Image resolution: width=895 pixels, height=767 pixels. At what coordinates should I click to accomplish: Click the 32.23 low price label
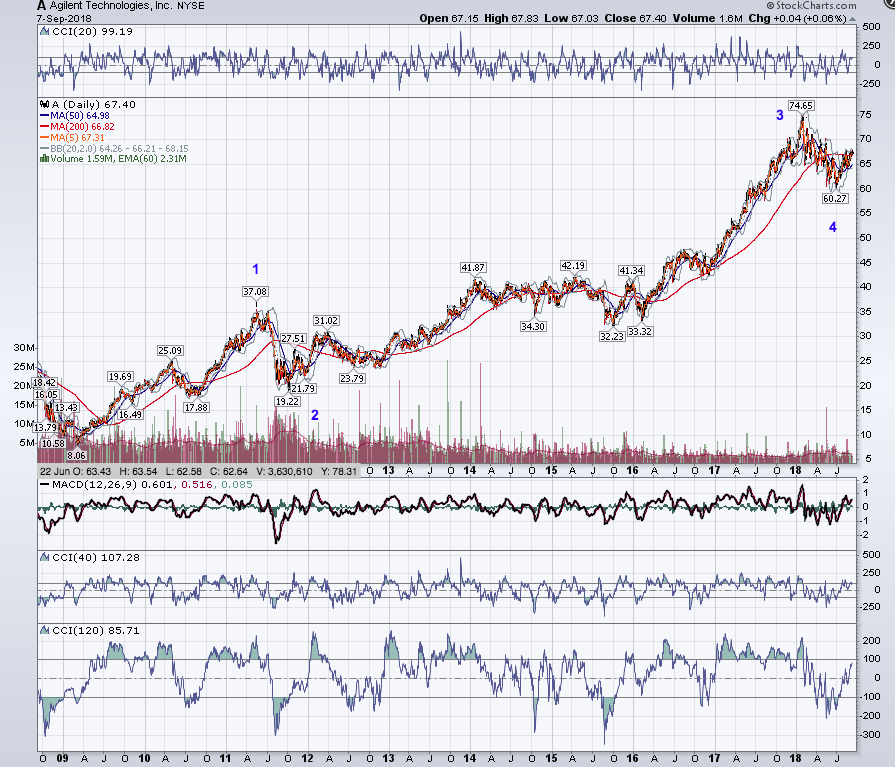tap(612, 337)
